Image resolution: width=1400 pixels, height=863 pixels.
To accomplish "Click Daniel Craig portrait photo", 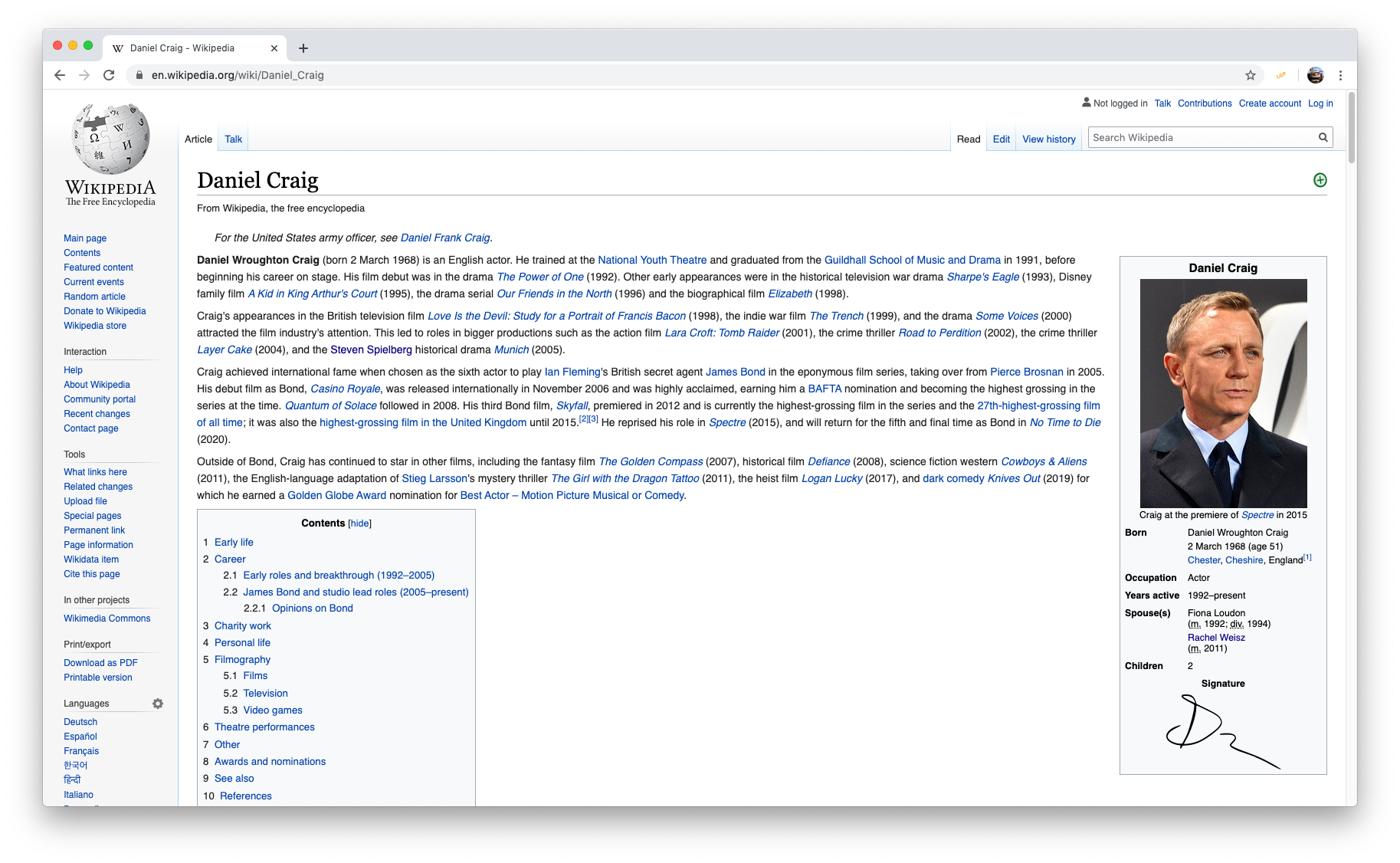I will click(1223, 392).
